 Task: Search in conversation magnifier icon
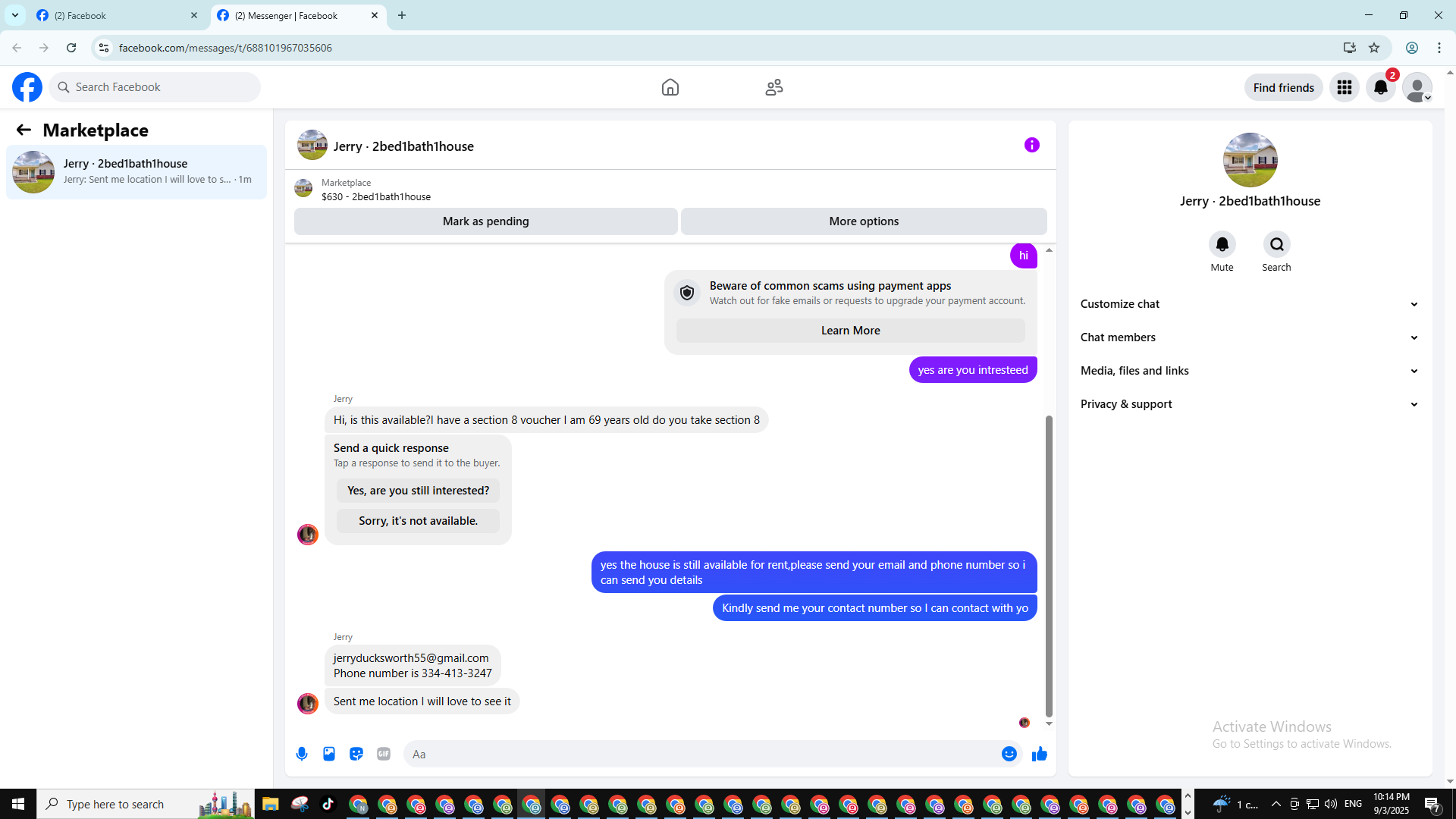1277,244
